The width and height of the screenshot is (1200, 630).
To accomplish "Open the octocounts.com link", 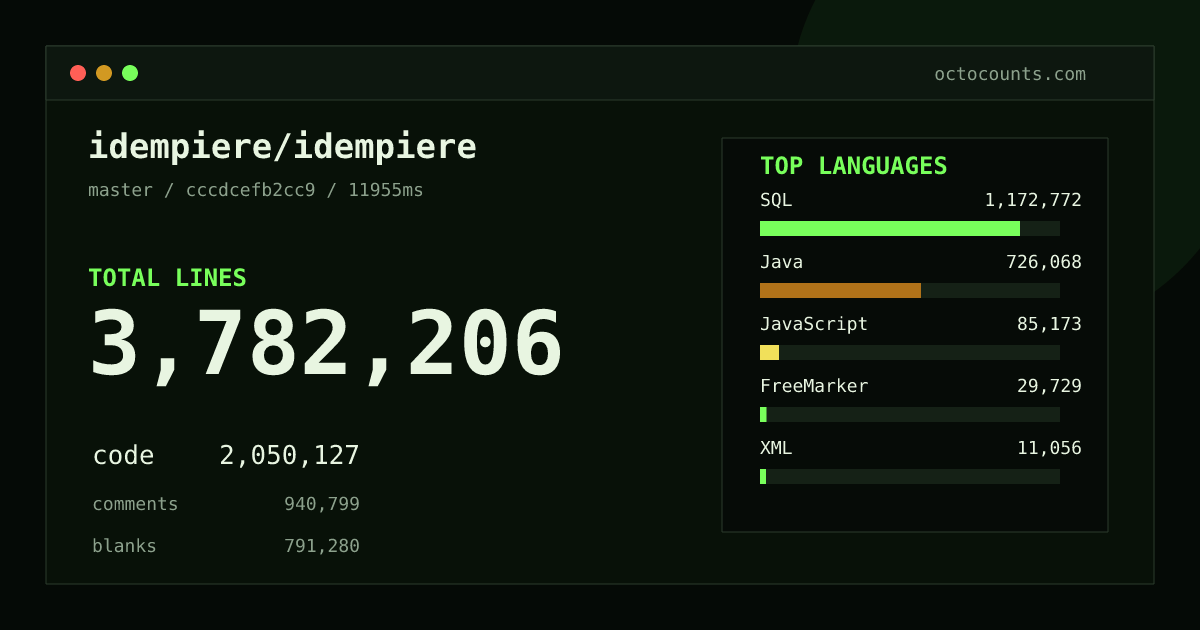I will (x=1010, y=74).
